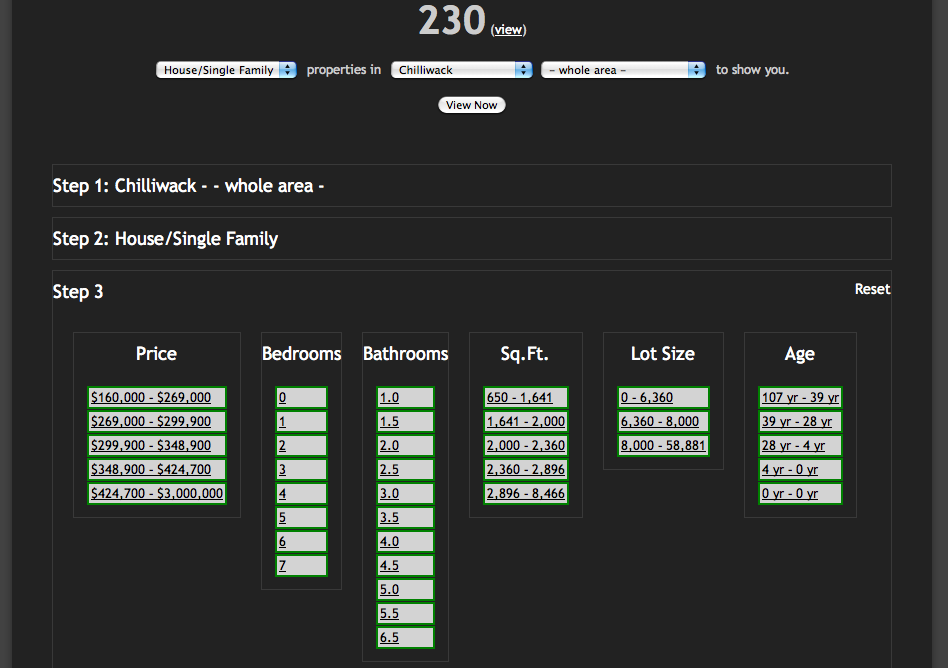Screen dimensions: 948x668
Task: Filter square footage 650 - 1,641
Action: coord(526,398)
